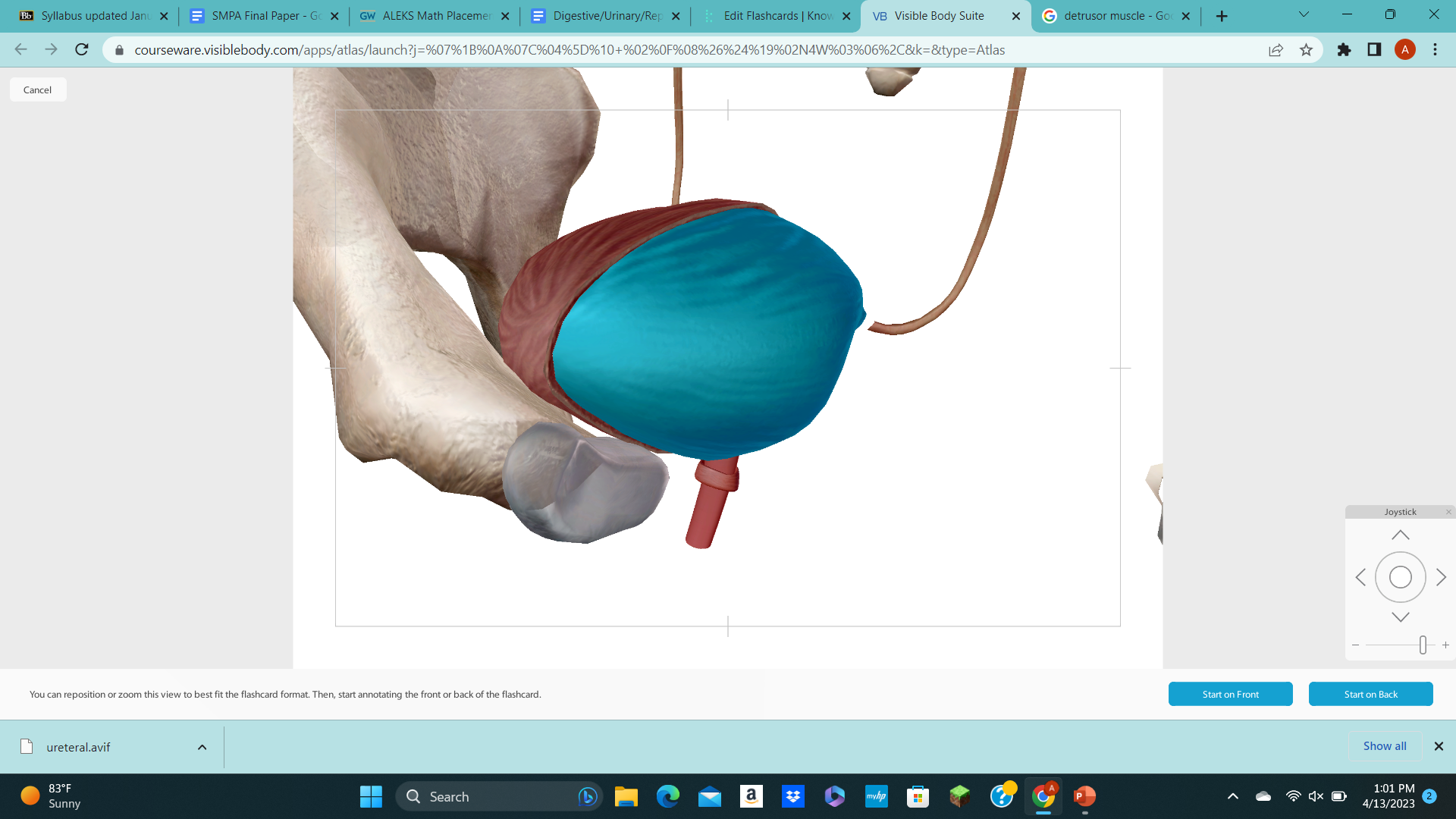Collapse the ureteral.avif download details chevron
1456x819 pixels.
(x=202, y=746)
